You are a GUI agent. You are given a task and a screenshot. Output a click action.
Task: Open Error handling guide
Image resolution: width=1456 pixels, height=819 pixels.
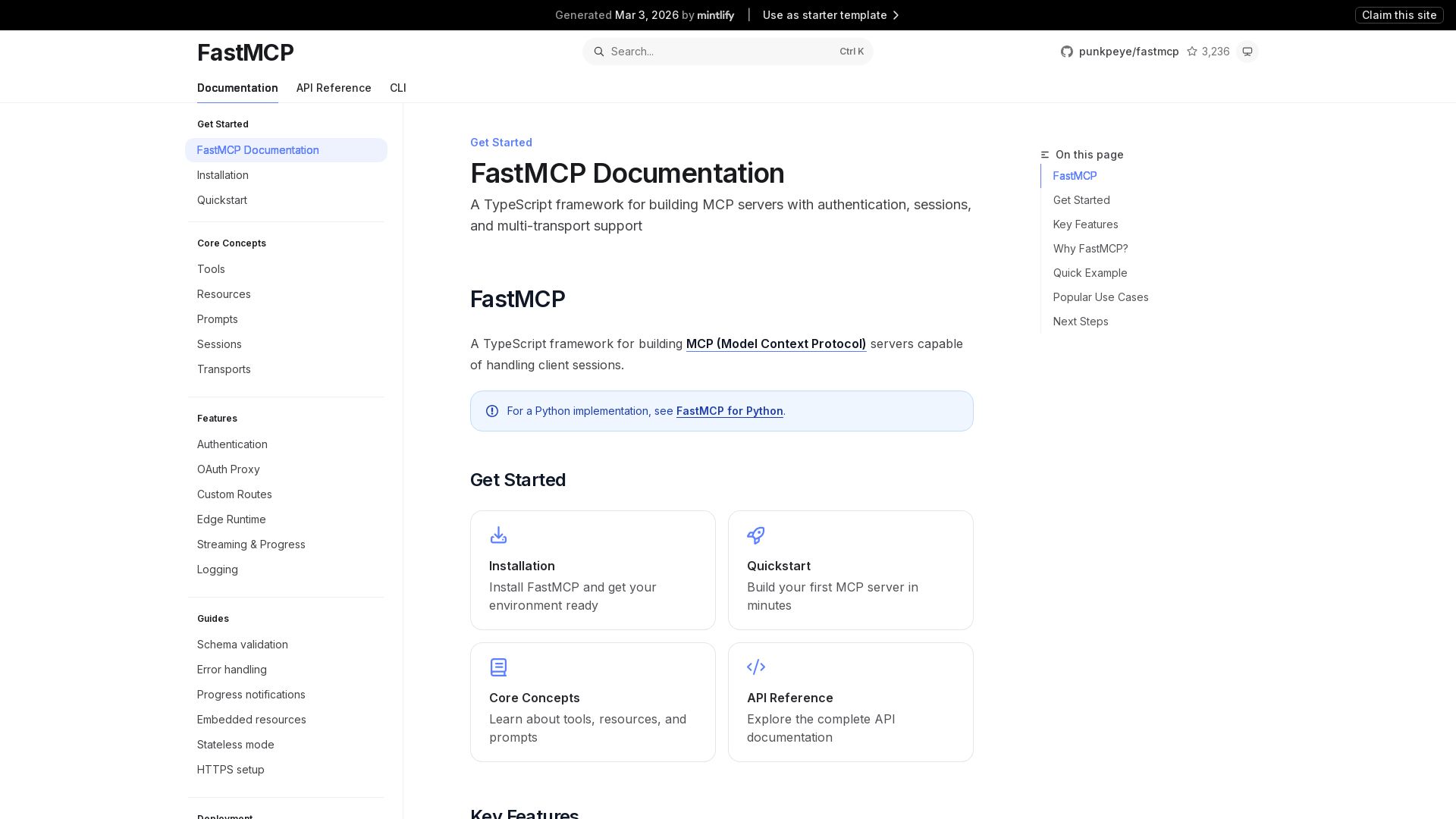pyautogui.click(x=286, y=670)
